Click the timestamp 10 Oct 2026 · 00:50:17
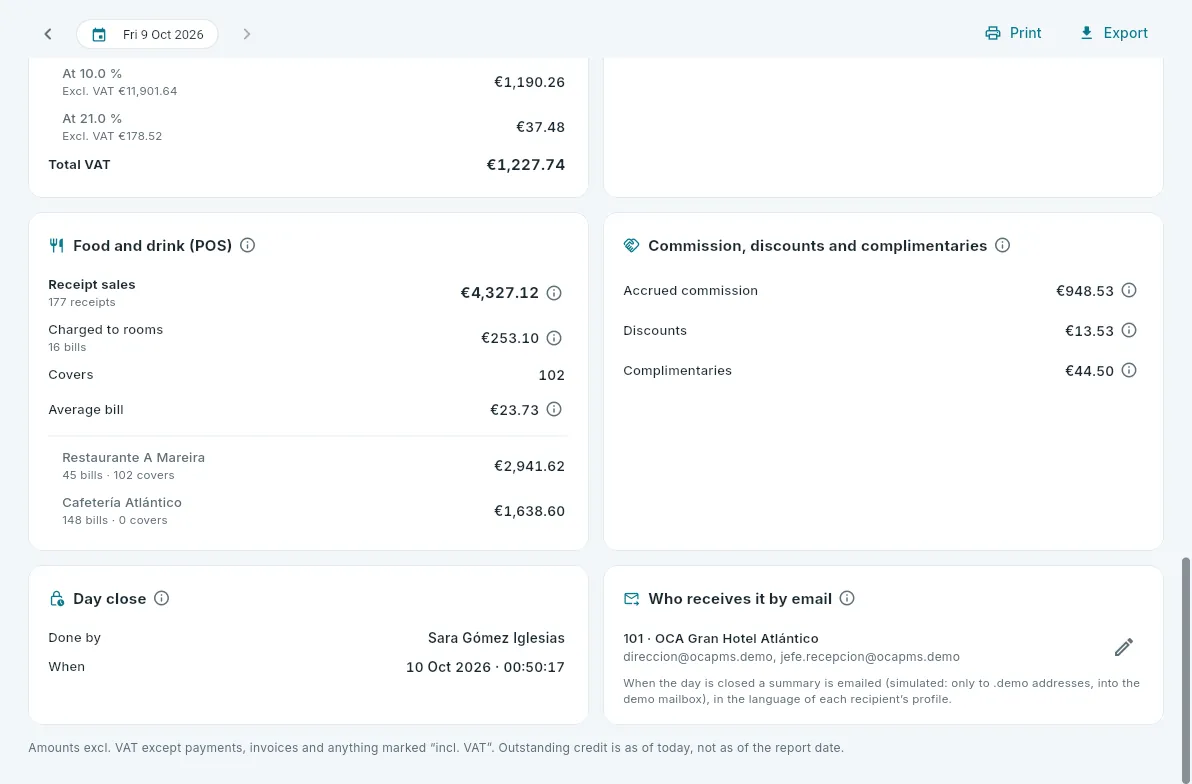 coord(485,667)
